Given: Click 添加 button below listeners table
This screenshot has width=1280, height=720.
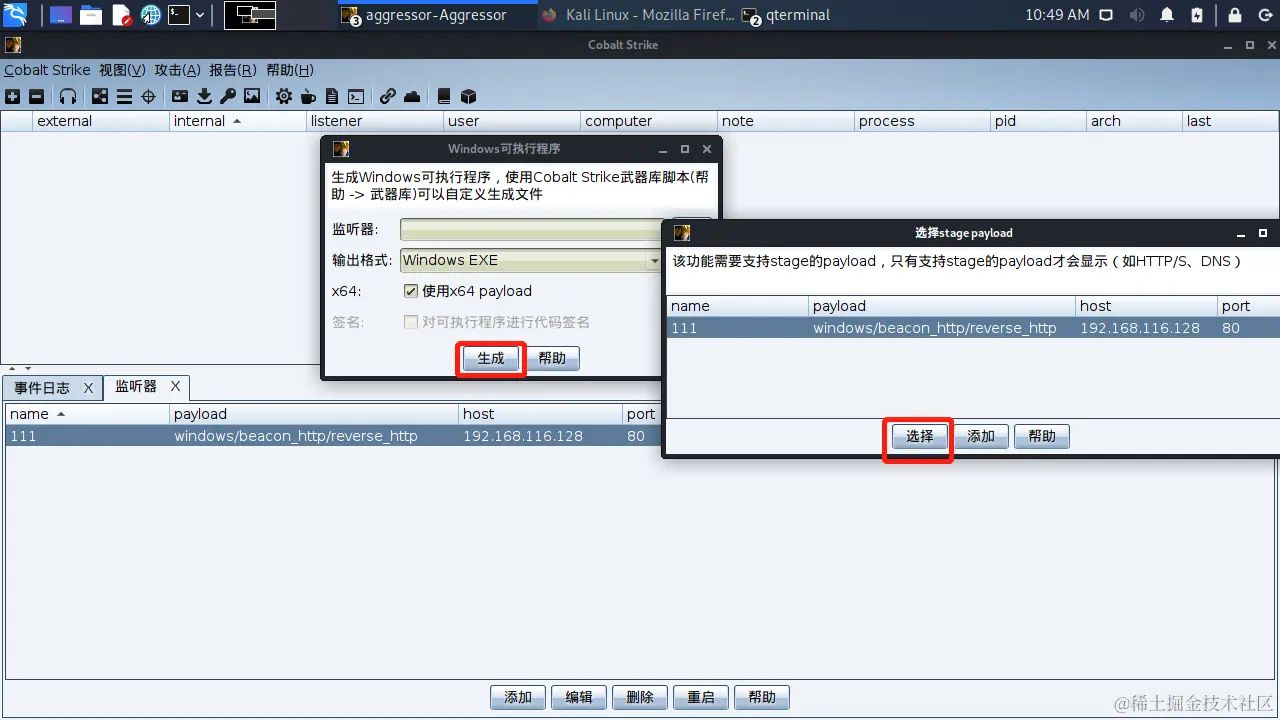Looking at the screenshot, I should point(518,697).
